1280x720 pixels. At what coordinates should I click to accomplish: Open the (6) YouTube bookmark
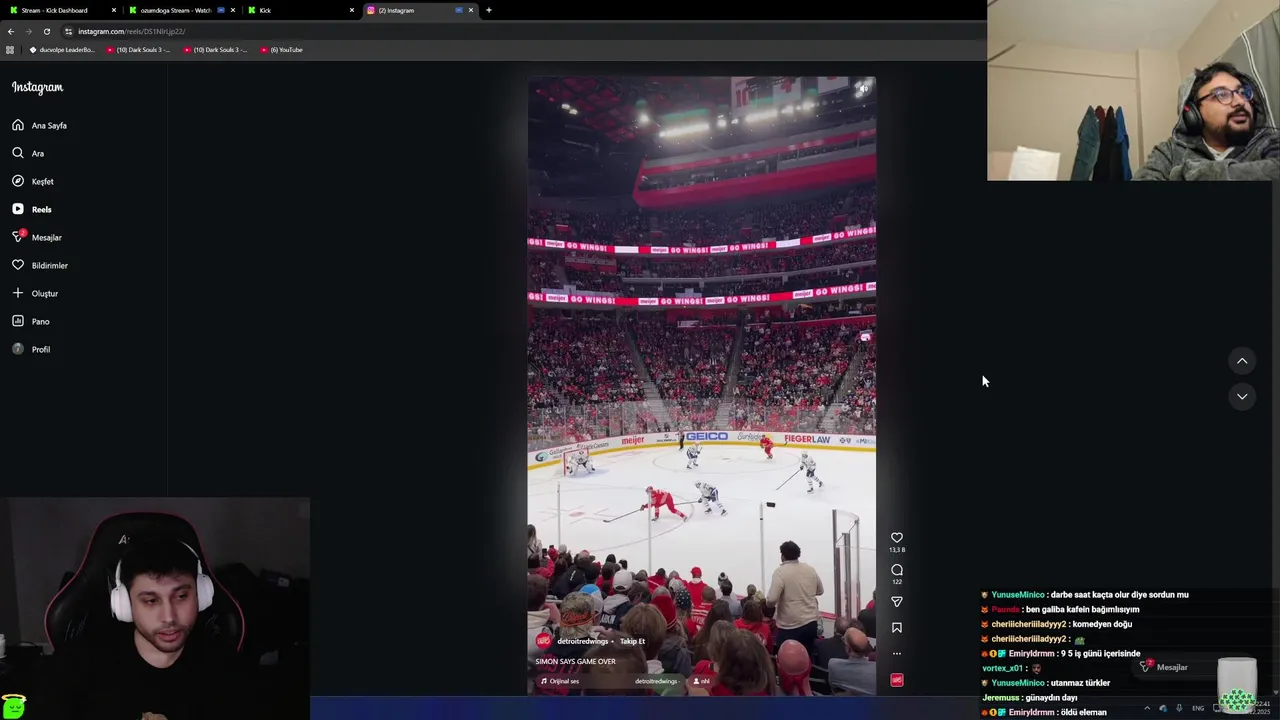point(281,49)
